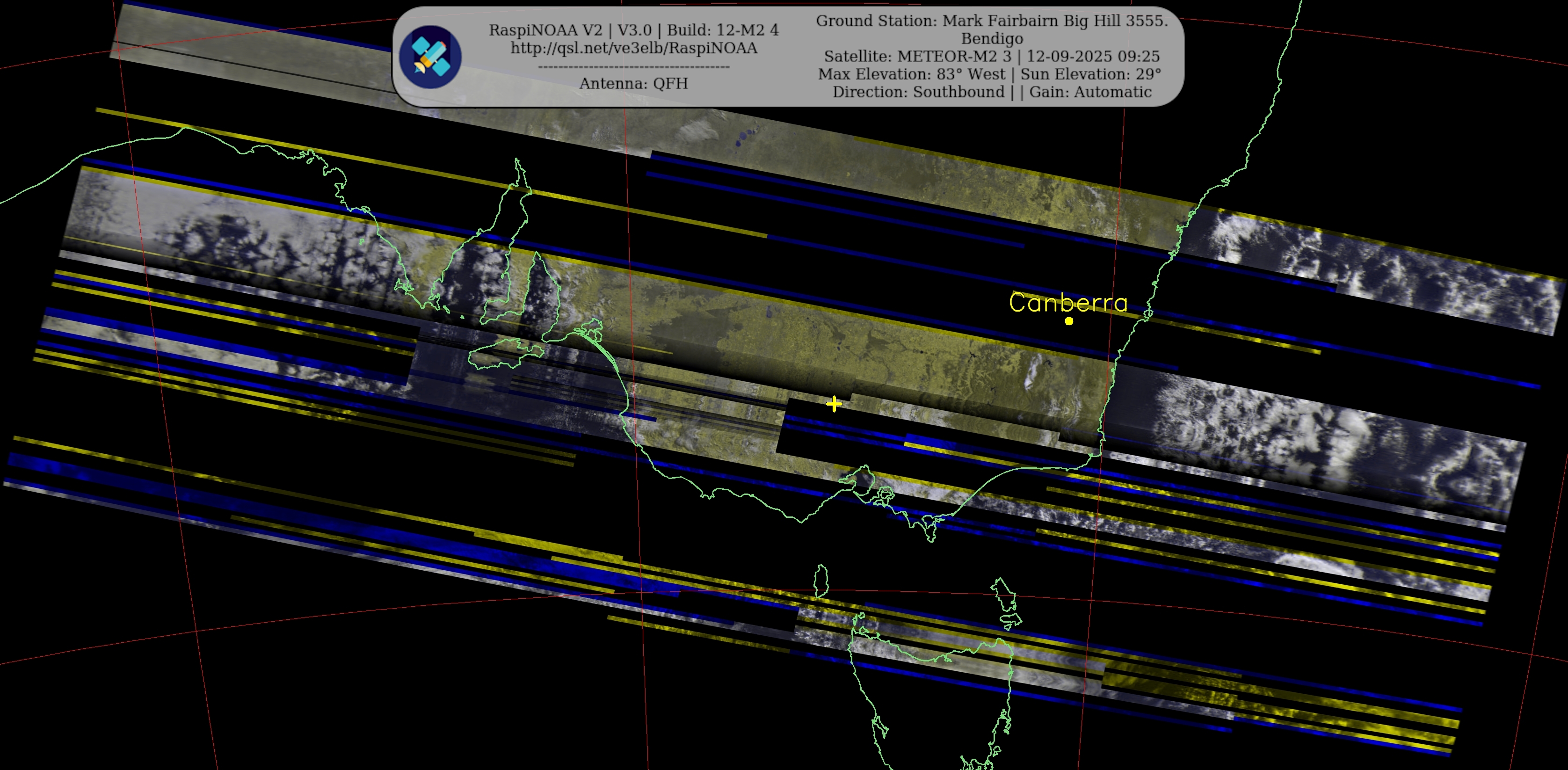This screenshot has height=770, width=1568.
Task: Click the Ground Station: Mark Fairbairn line
Action: (992, 21)
